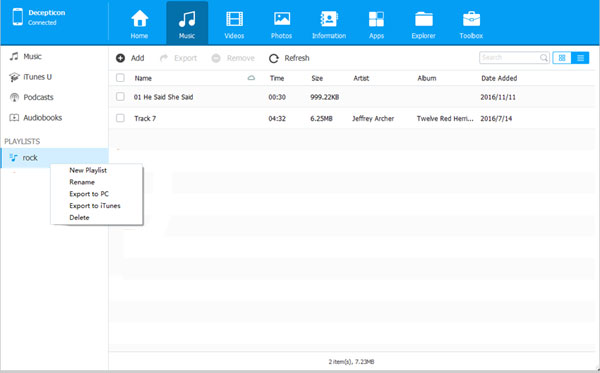Tick the select-all checkbox in header

click(120, 78)
